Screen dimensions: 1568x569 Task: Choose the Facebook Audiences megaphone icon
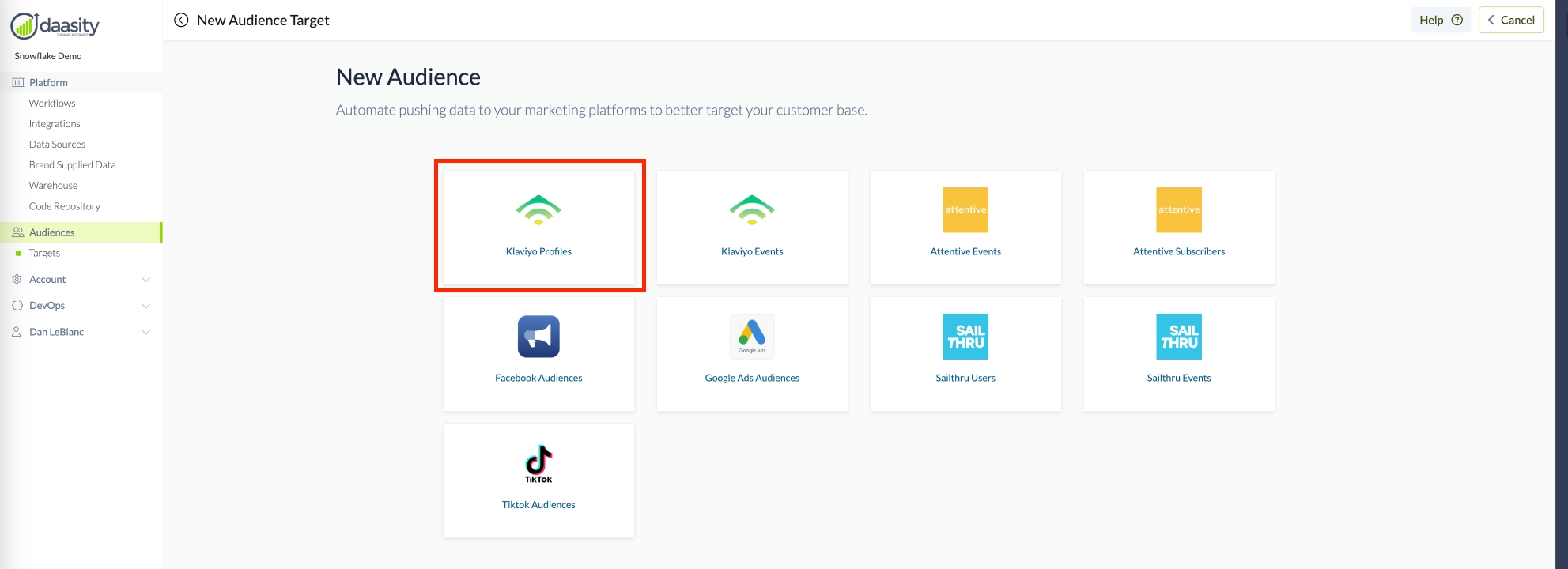[x=538, y=337]
